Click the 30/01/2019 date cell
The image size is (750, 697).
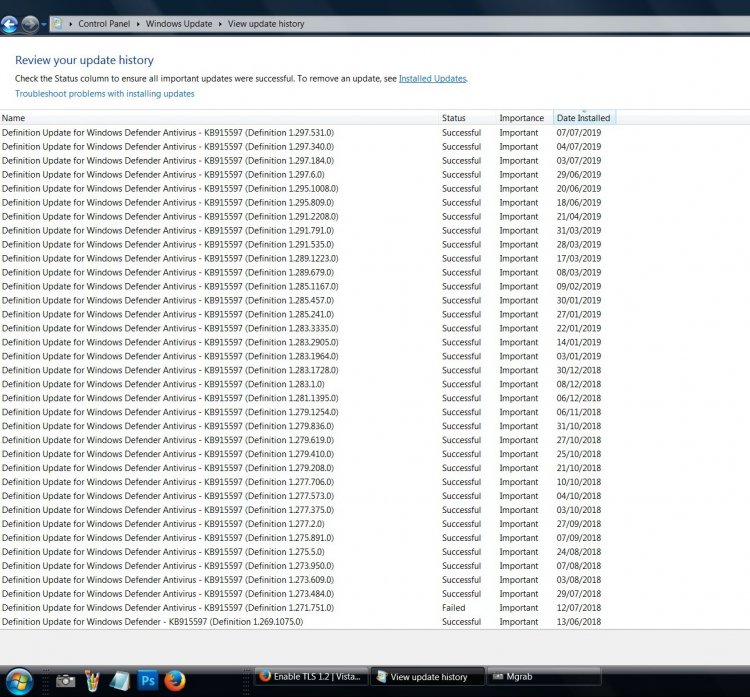(x=579, y=300)
